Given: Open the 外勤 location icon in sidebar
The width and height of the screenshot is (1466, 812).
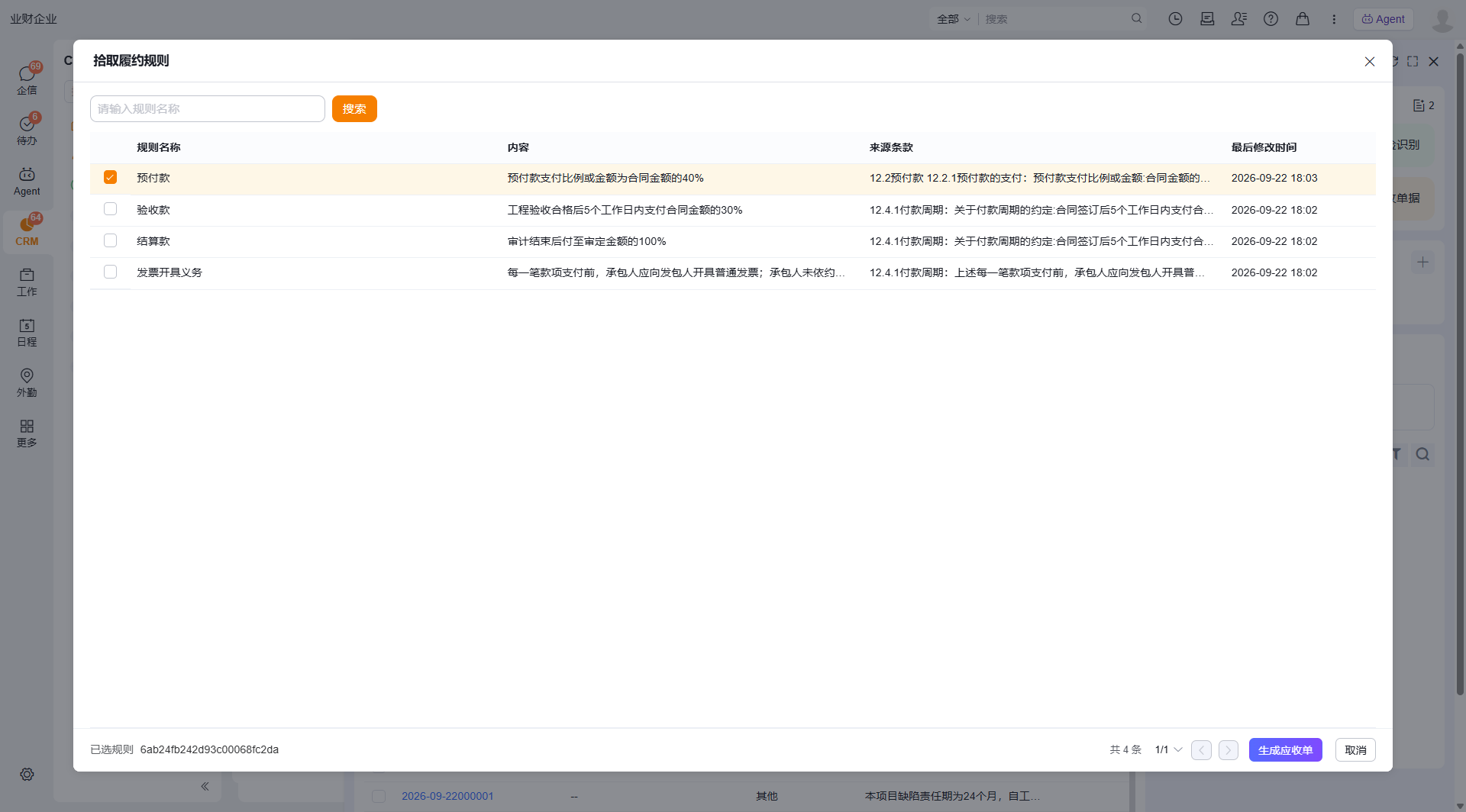Looking at the screenshot, I should coord(27,382).
